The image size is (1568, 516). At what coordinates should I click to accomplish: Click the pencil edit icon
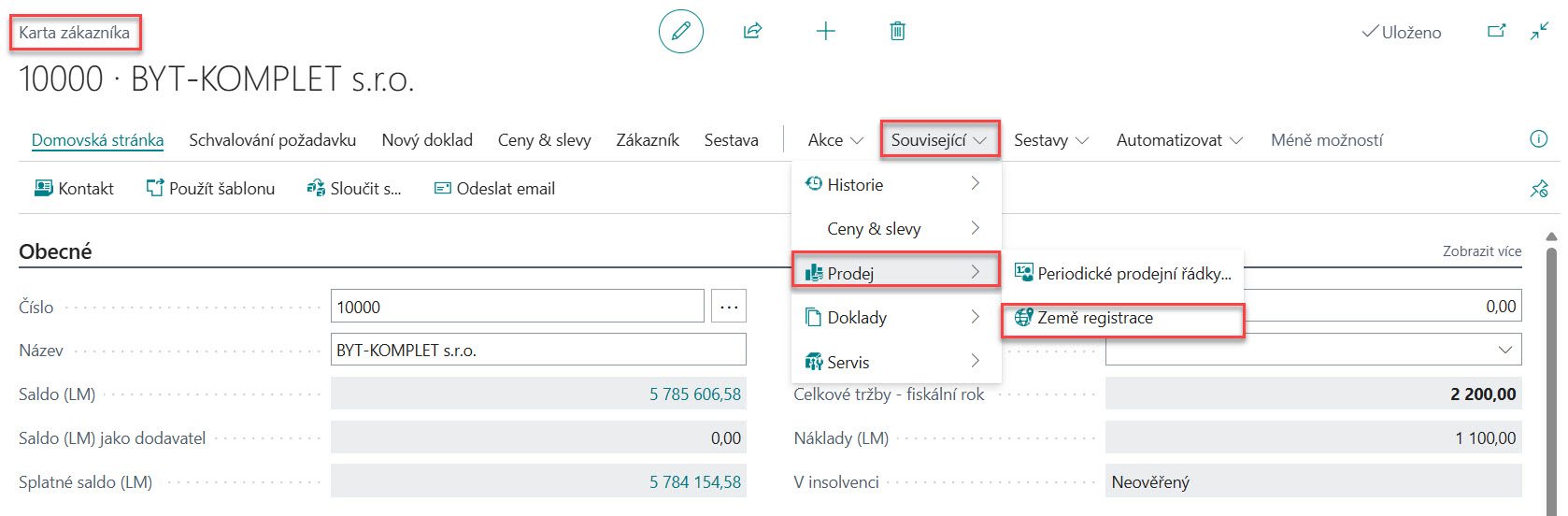[x=681, y=31]
